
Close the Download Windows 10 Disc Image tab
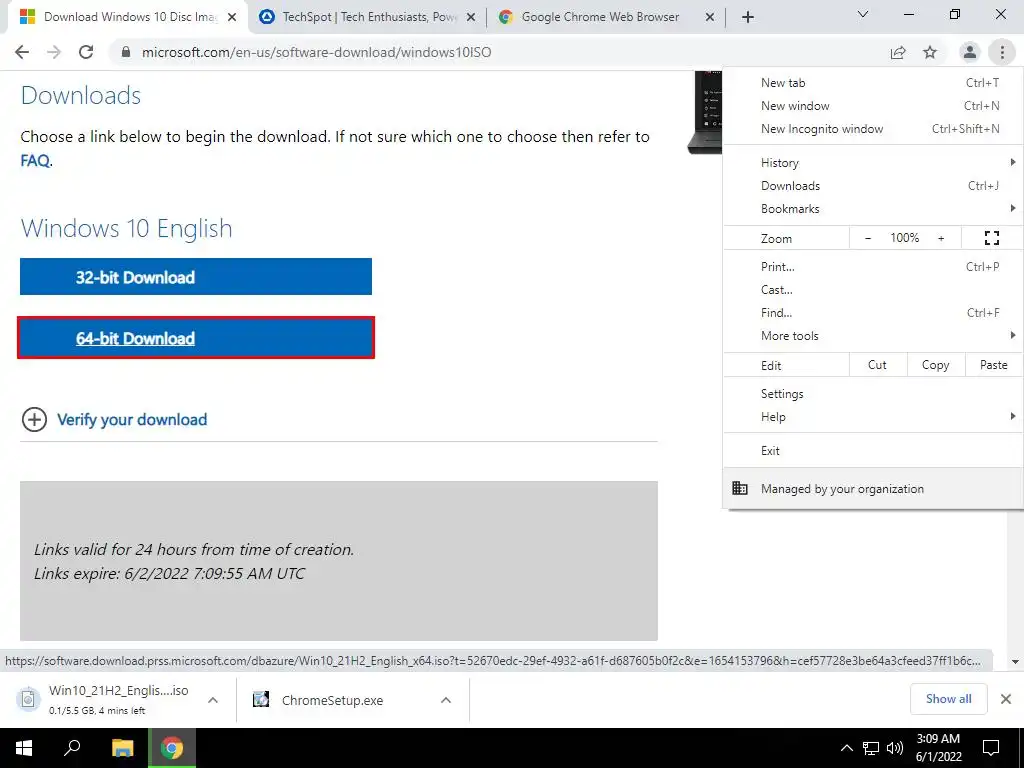pyautogui.click(x=232, y=17)
